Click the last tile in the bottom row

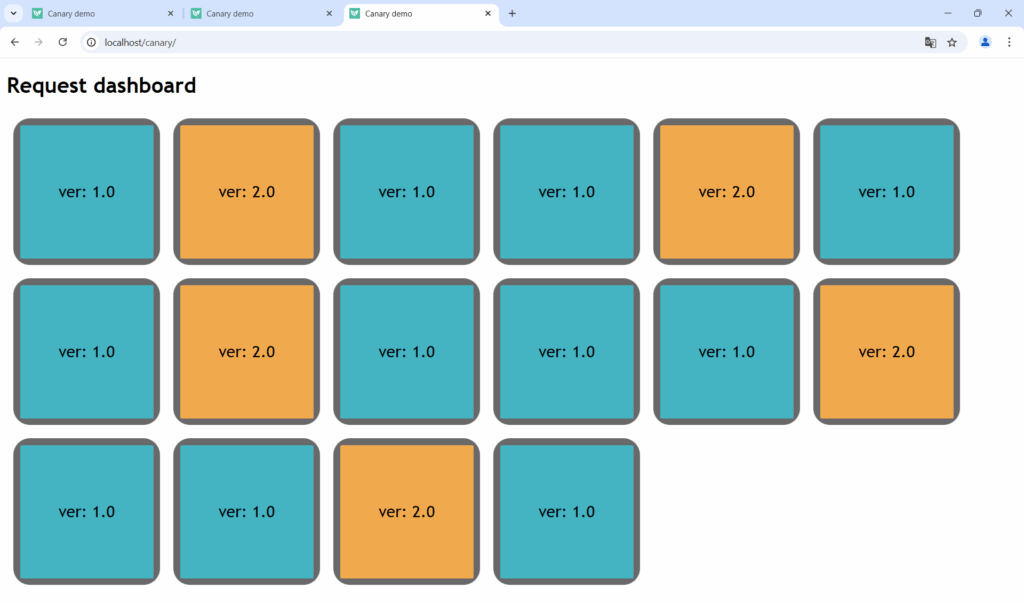567,511
